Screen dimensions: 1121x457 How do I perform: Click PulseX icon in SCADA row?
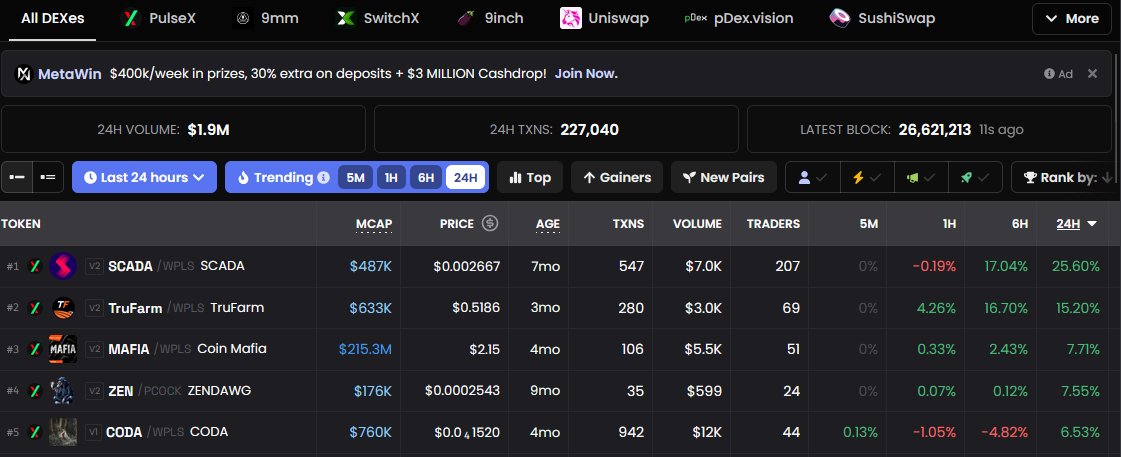tap(34, 266)
